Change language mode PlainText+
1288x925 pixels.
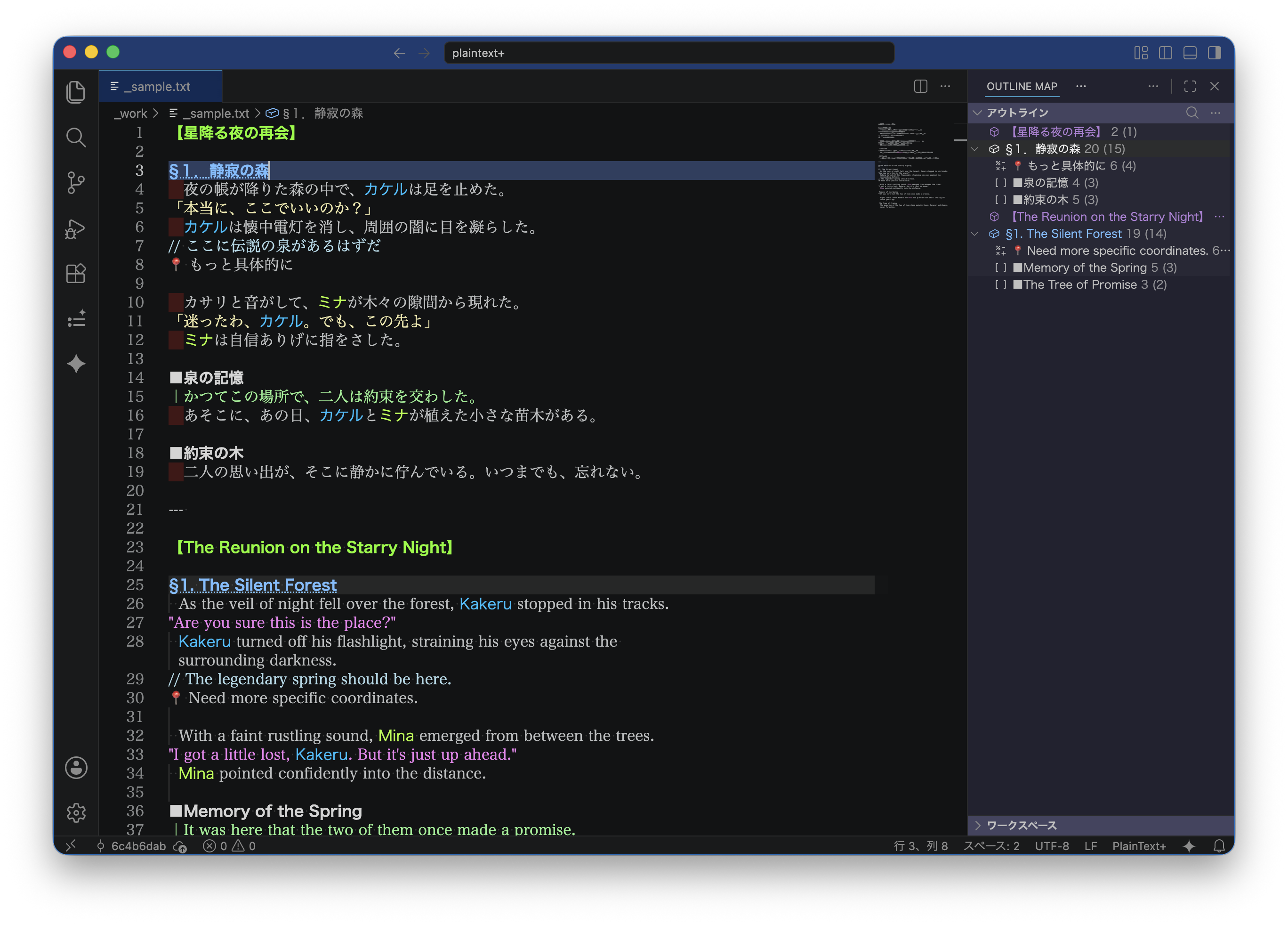pos(1139,846)
